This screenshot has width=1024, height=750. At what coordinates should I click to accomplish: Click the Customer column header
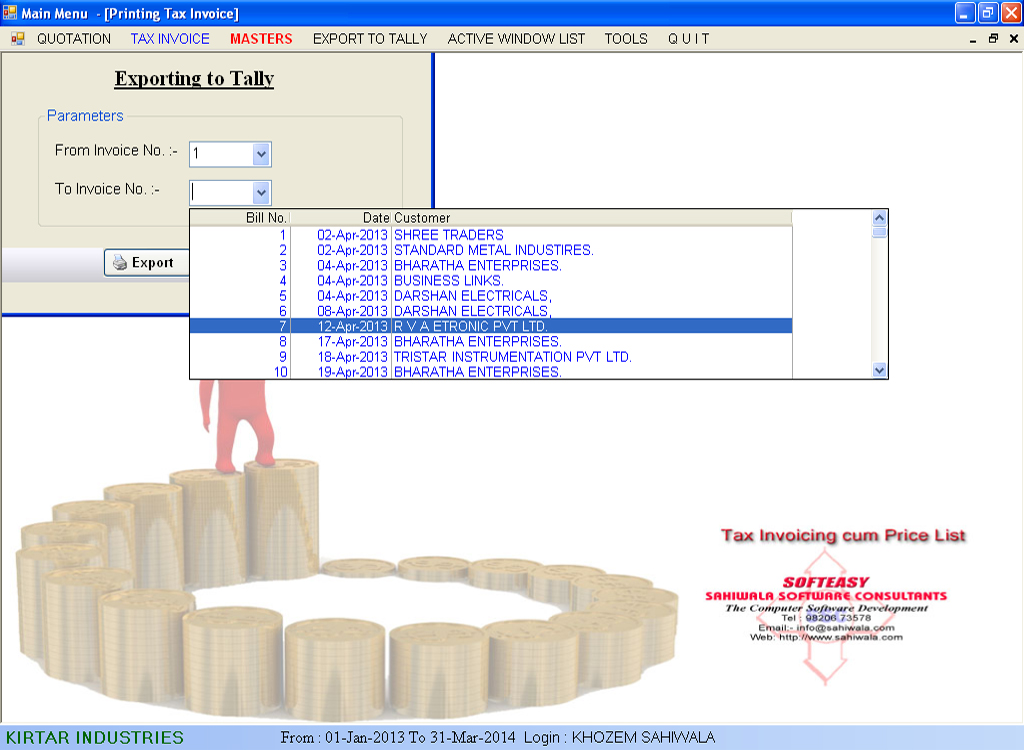click(x=592, y=218)
